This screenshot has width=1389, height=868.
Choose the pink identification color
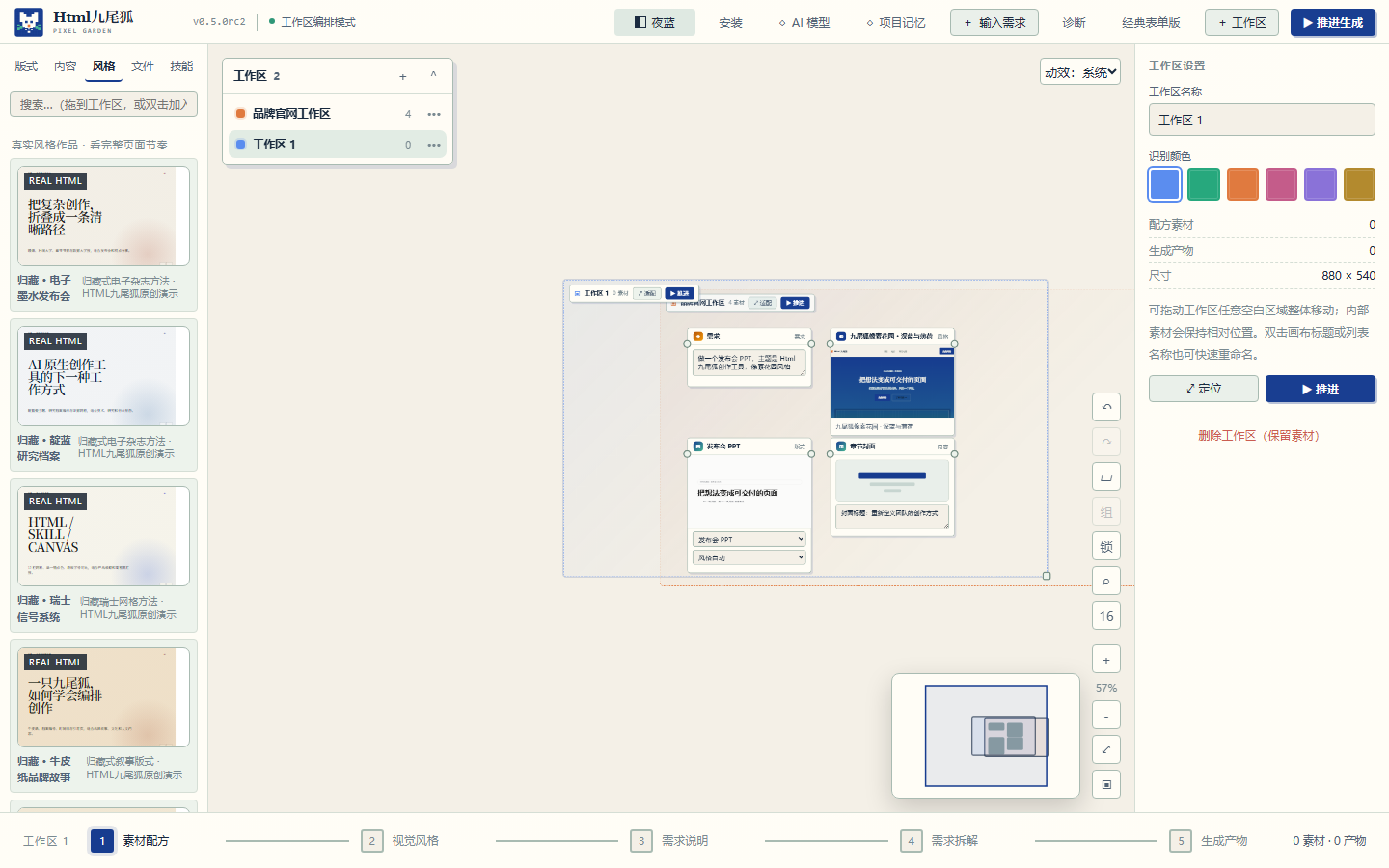[x=1282, y=184]
